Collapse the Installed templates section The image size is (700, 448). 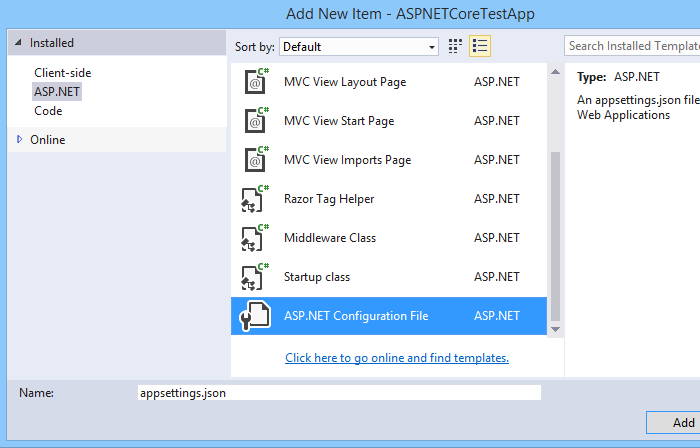click(17, 43)
